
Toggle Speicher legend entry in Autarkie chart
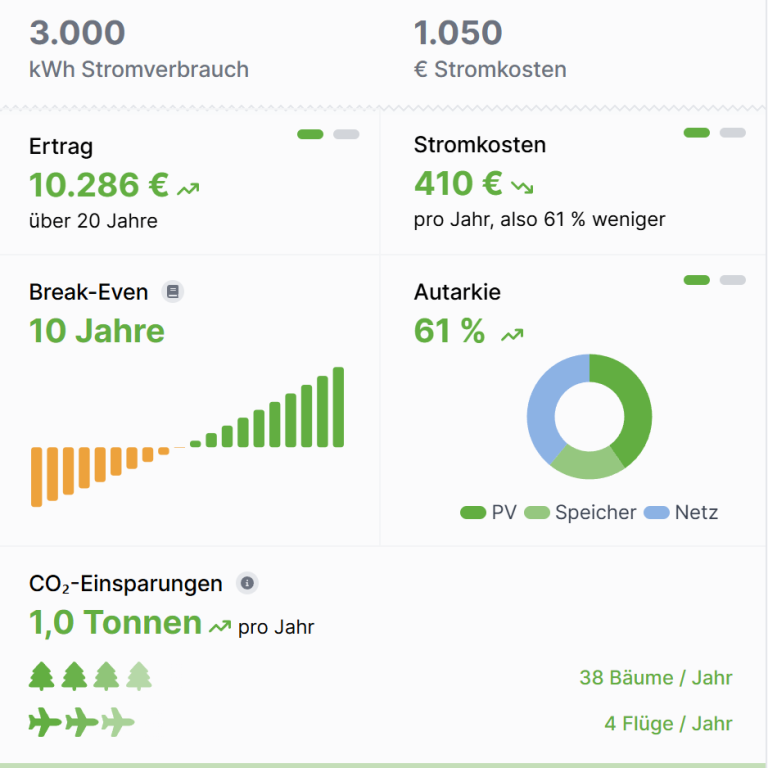(580, 512)
